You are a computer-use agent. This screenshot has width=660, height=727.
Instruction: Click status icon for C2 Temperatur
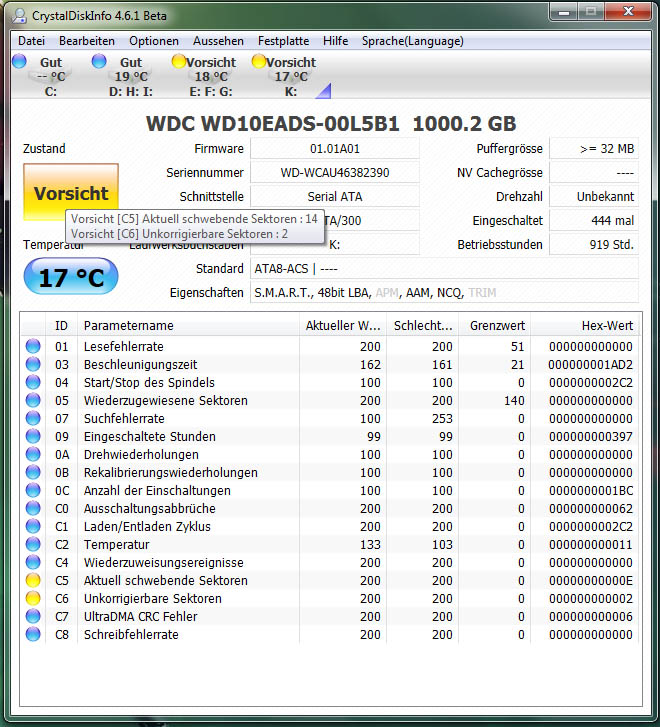[33, 544]
